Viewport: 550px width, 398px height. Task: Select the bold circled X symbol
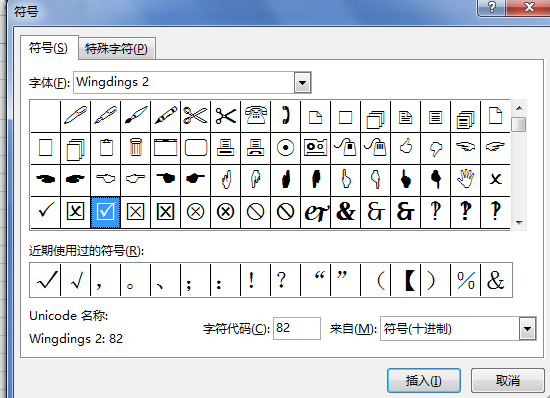coord(226,212)
